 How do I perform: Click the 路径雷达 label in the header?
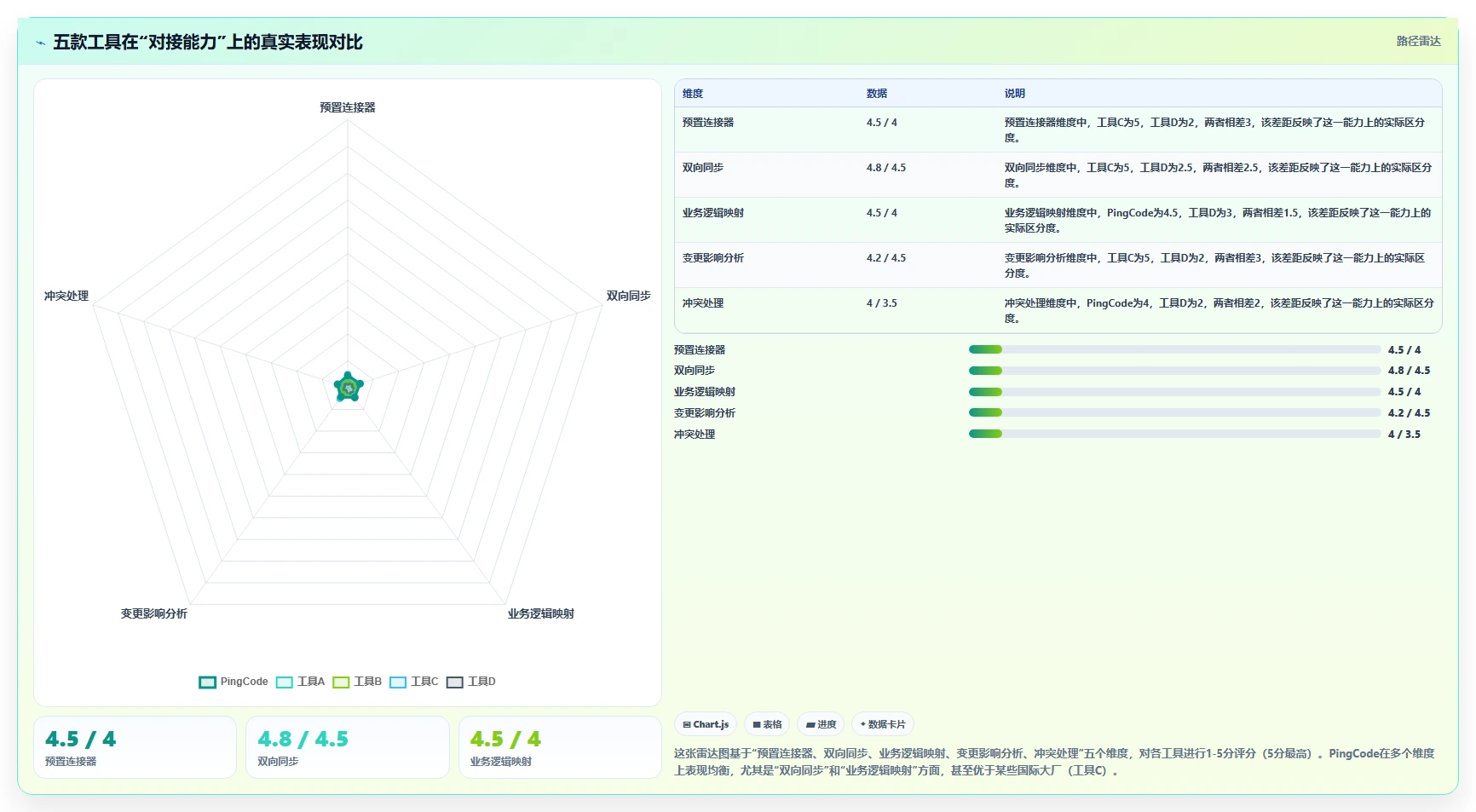coord(1418,41)
